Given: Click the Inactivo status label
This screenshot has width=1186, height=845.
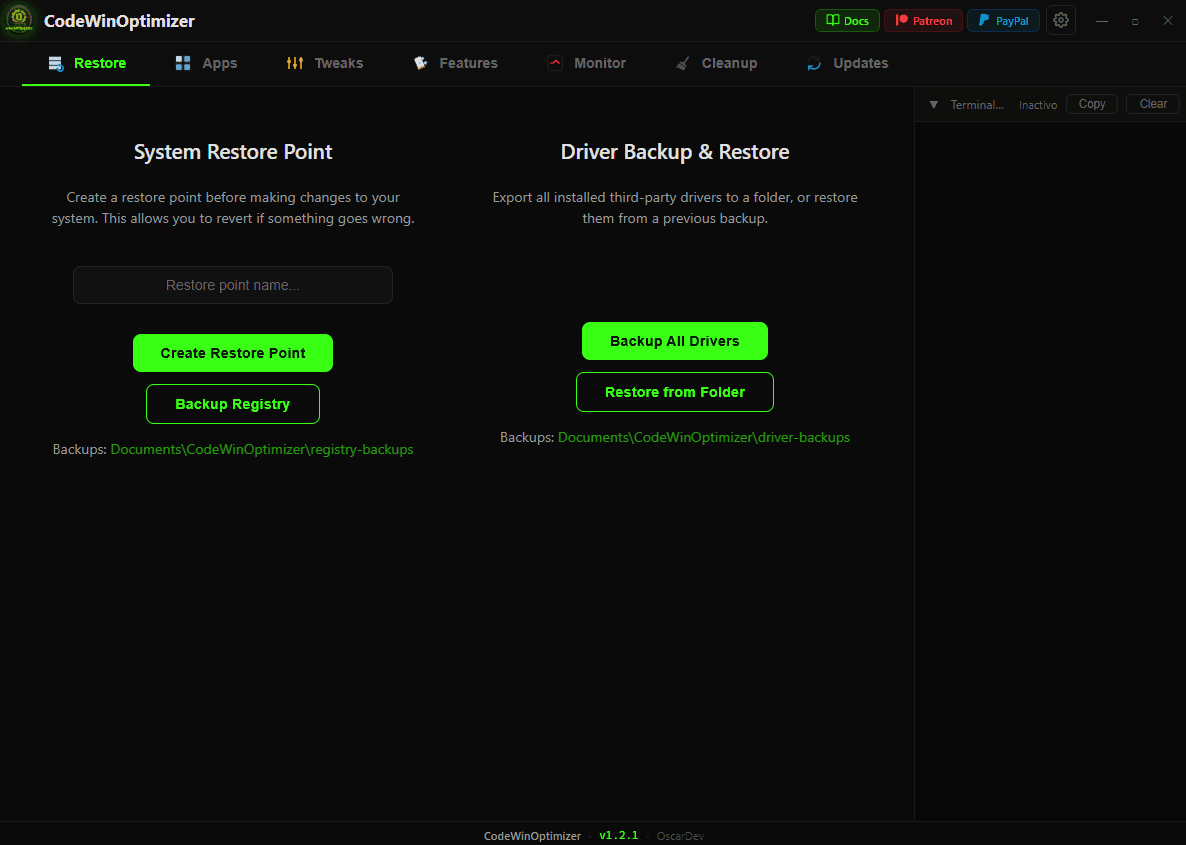Looking at the screenshot, I should point(1038,105).
